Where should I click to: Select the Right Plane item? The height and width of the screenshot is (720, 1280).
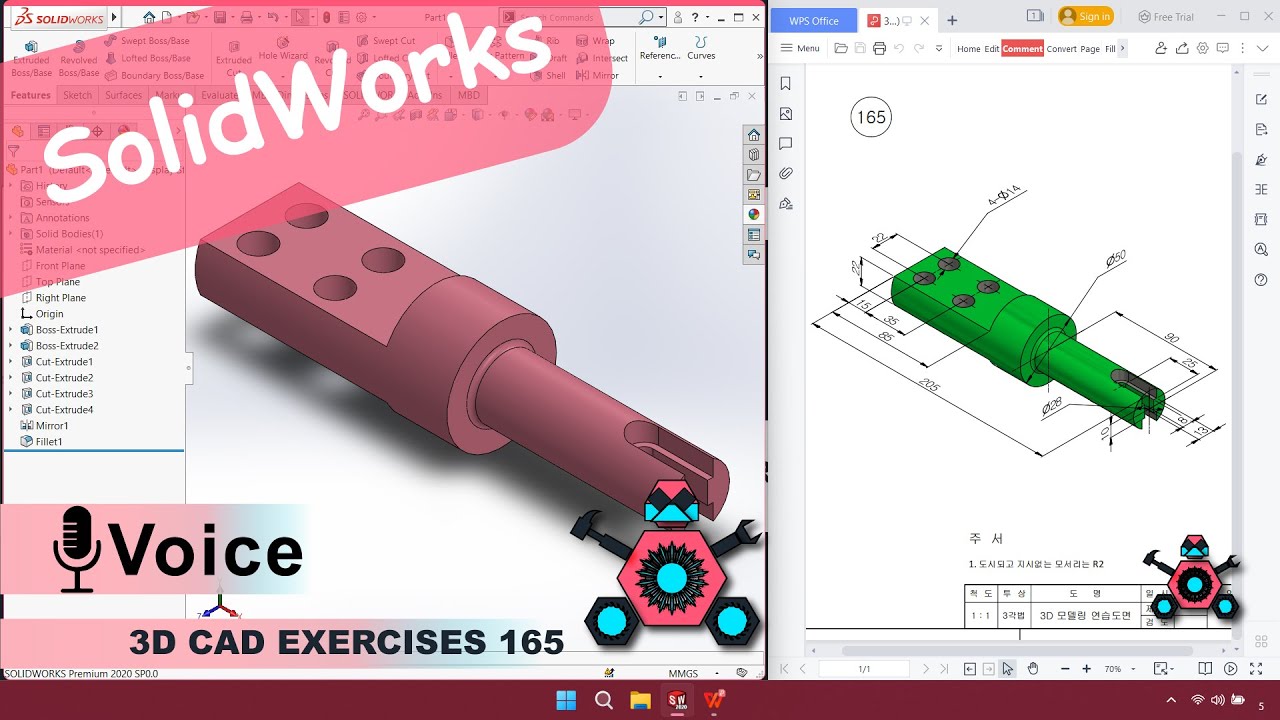coord(53,297)
